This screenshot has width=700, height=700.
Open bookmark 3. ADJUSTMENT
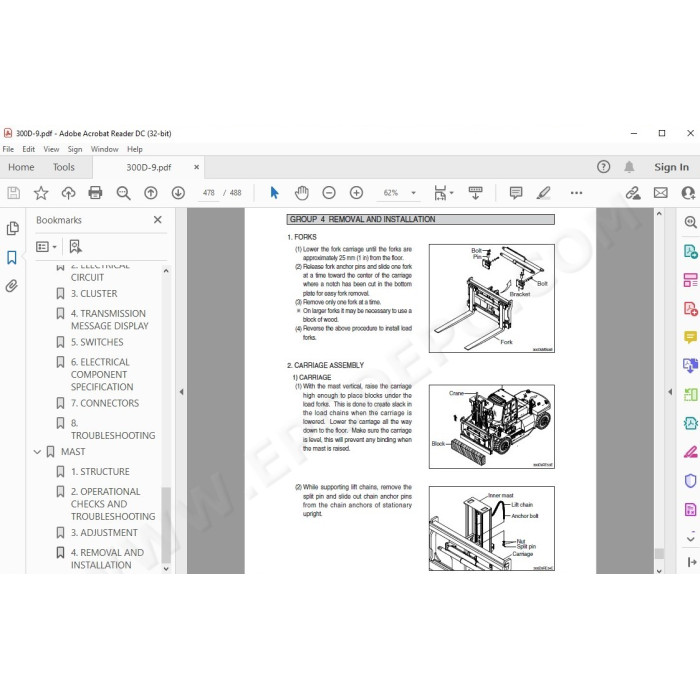point(104,533)
